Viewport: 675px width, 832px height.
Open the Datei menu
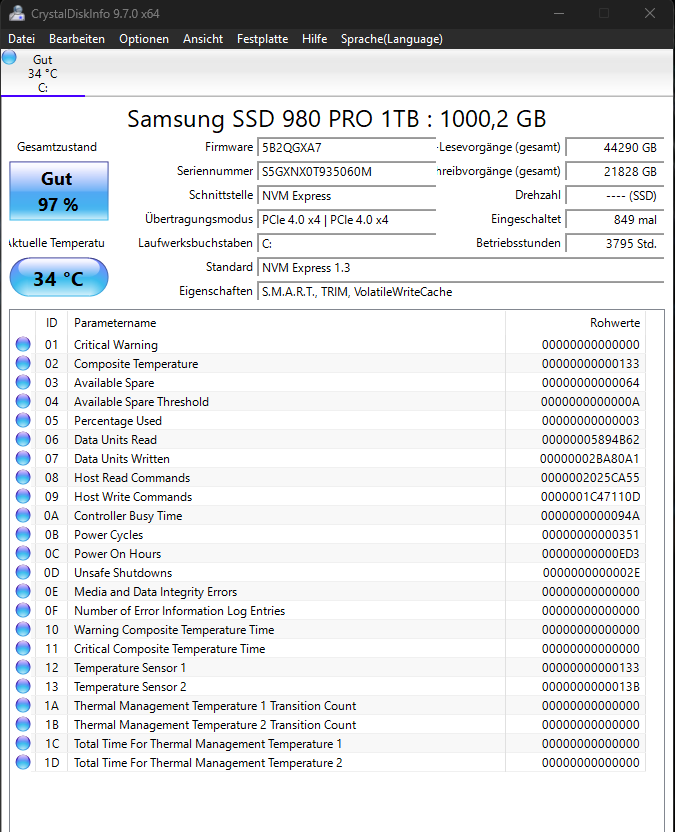22,39
